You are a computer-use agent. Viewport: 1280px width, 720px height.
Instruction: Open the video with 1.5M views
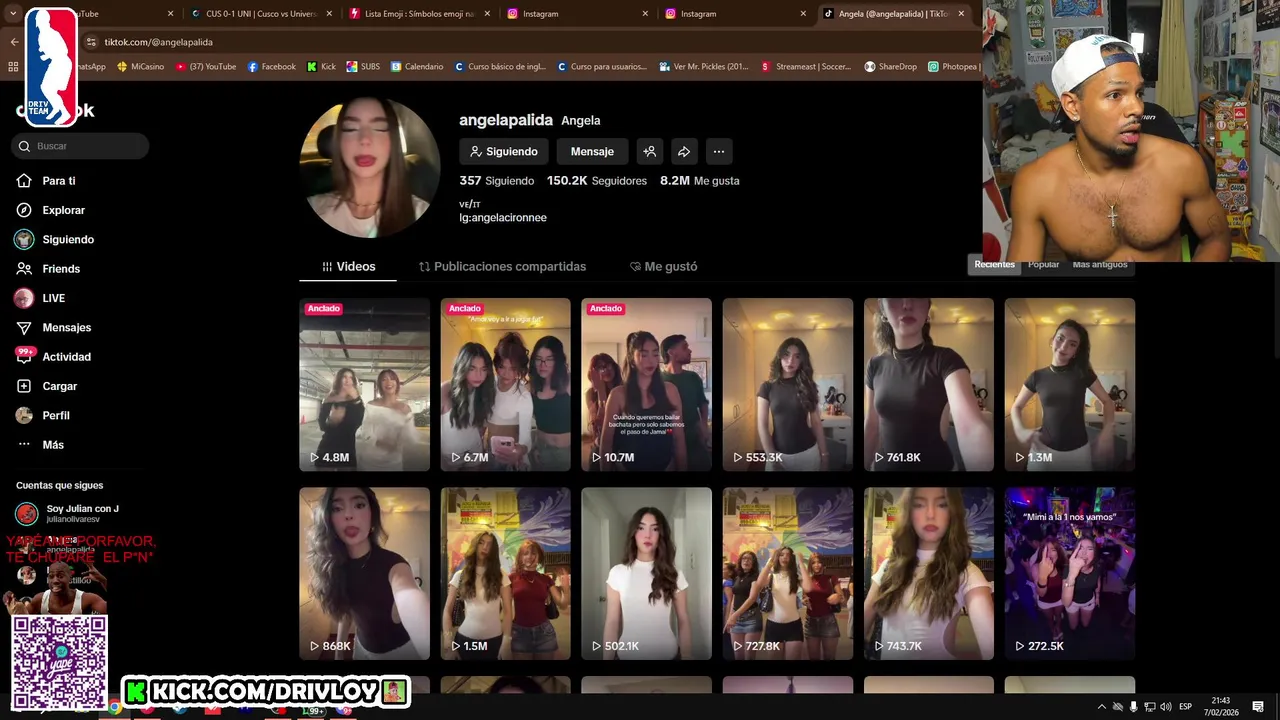point(506,573)
